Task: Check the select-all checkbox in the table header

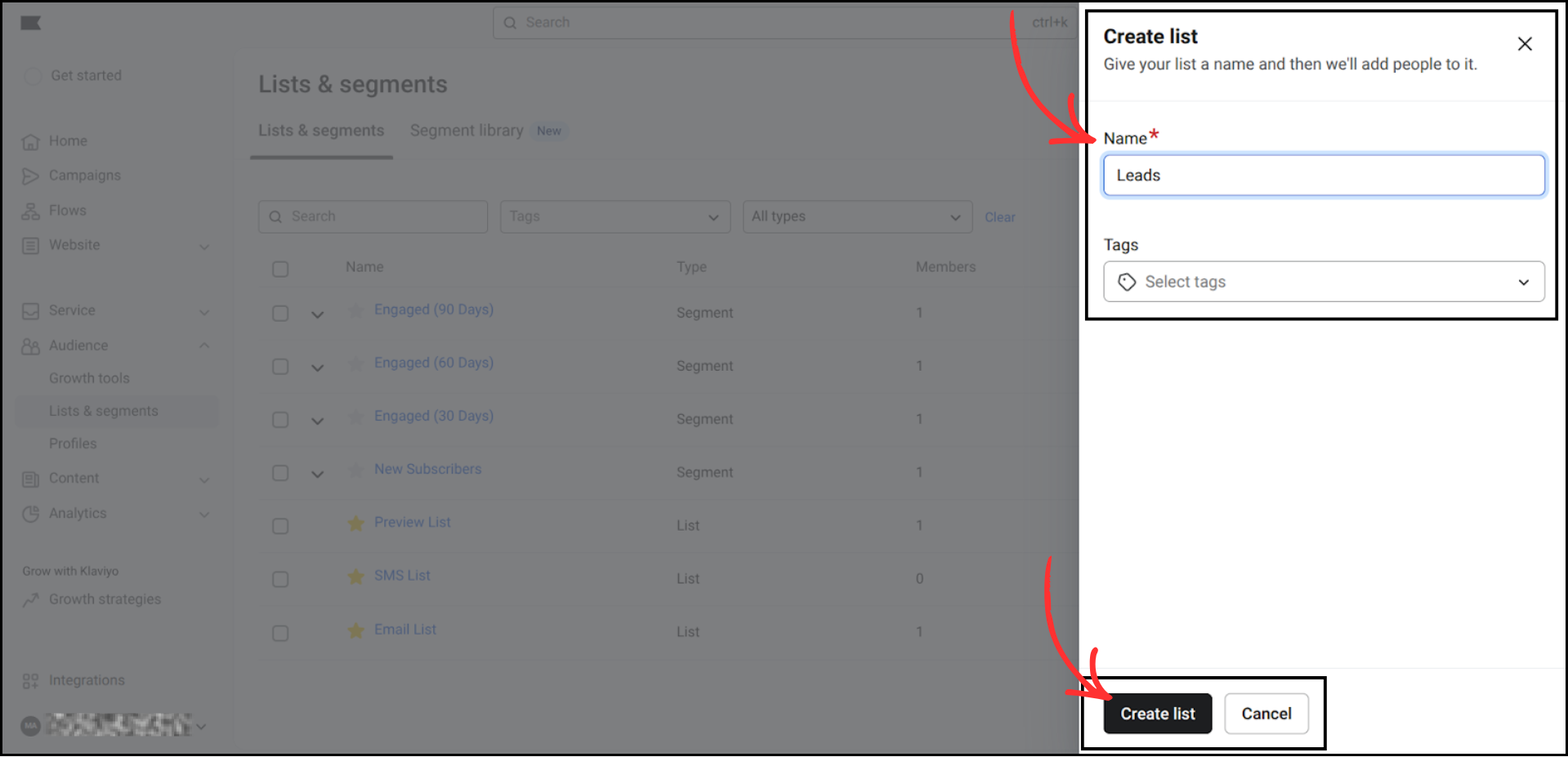Action: point(280,268)
